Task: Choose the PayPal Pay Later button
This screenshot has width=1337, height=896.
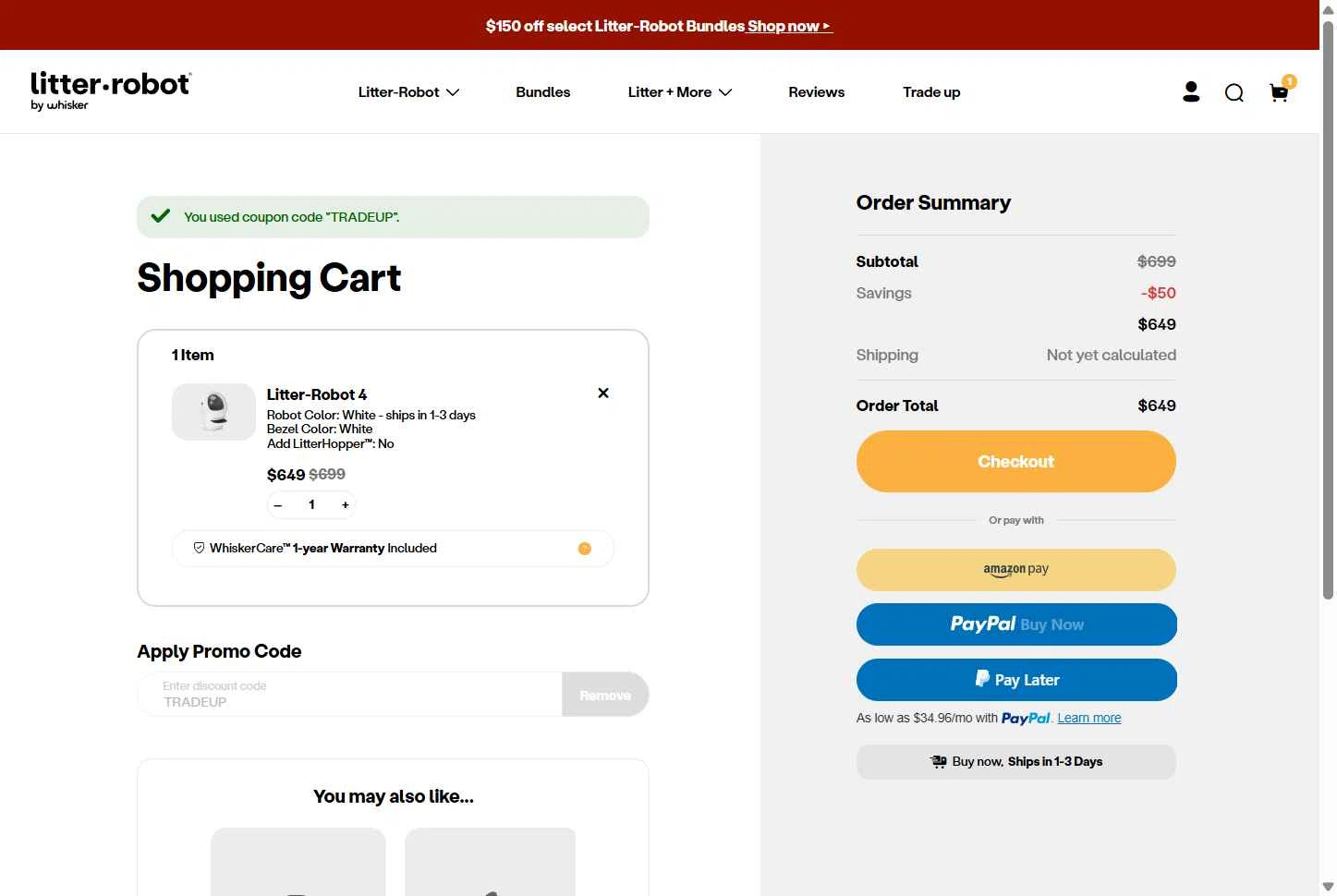Action: [1016, 680]
